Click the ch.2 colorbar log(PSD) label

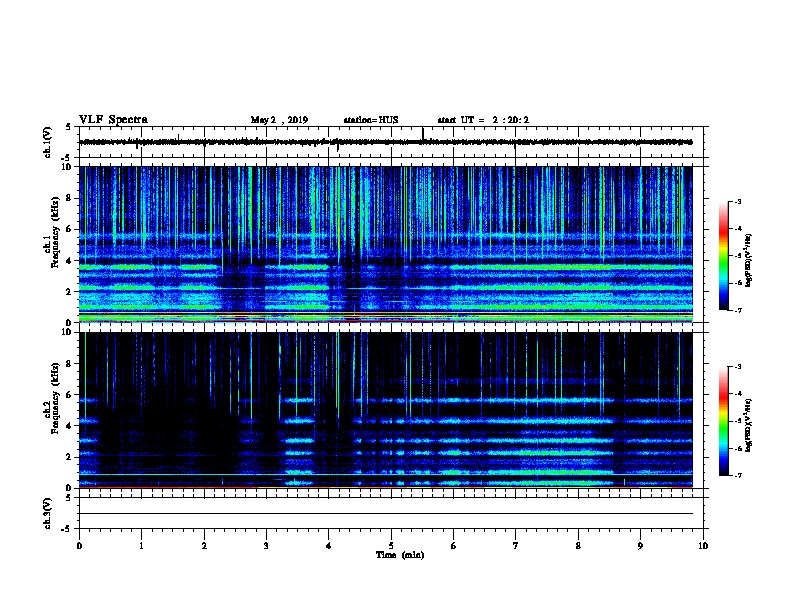(x=749, y=426)
